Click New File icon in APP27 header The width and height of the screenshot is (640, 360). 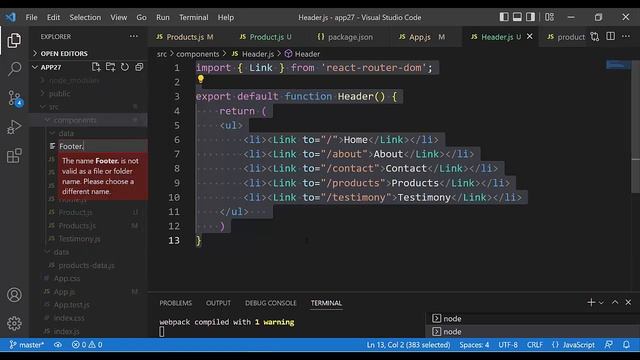point(96,67)
